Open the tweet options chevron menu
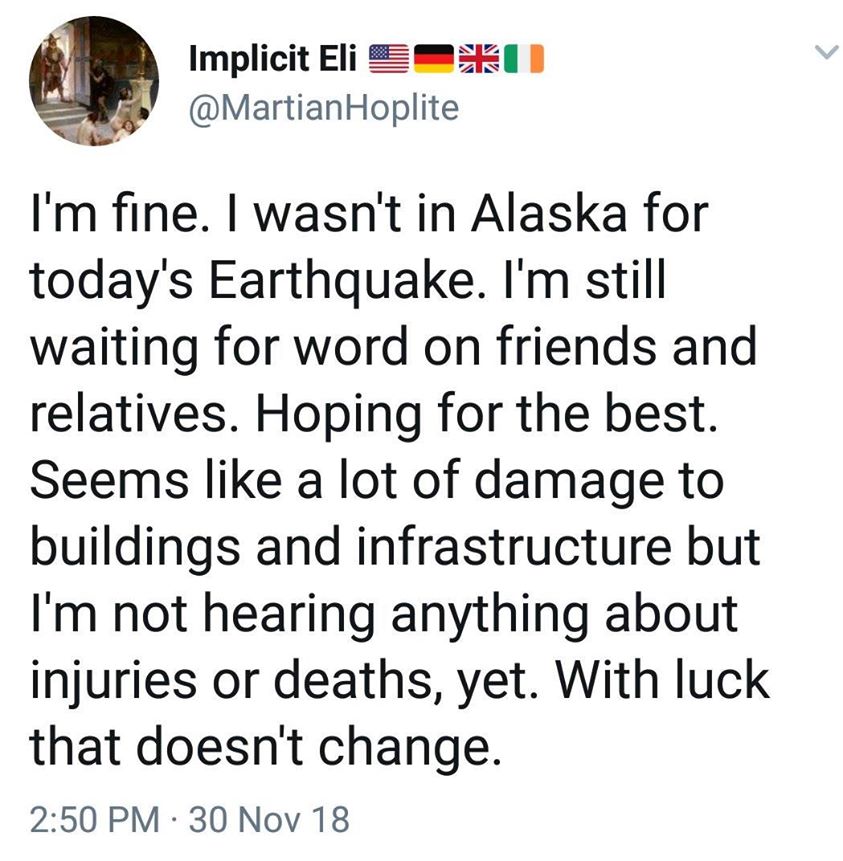843x861 pixels. tap(823, 52)
